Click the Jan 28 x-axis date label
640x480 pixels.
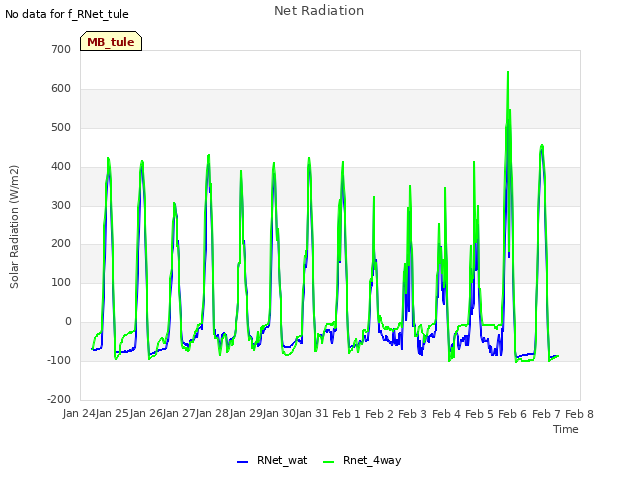click(213, 414)
